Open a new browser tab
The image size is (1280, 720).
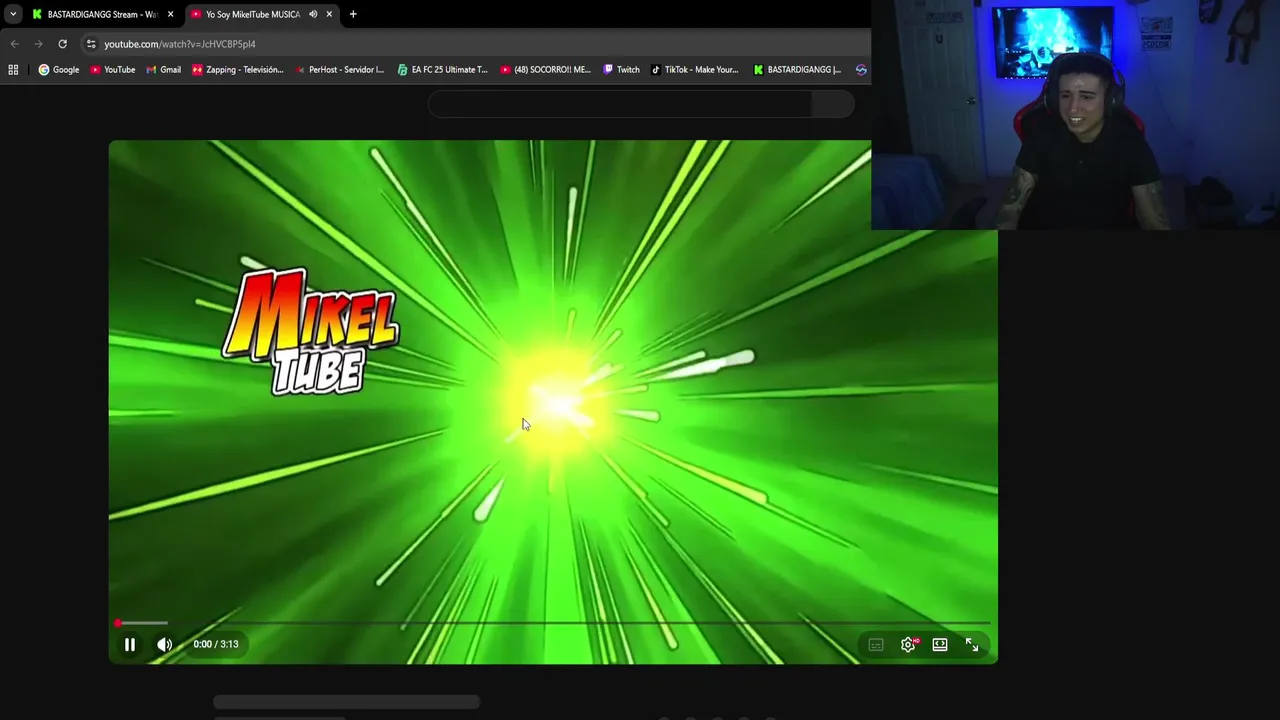(353, 14)
